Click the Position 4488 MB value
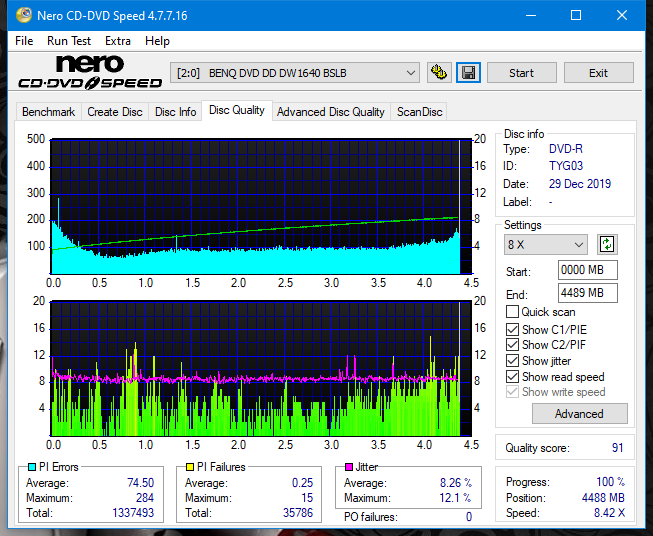The width and height of the screenshot is (653, 536). [x=603, y=498]
